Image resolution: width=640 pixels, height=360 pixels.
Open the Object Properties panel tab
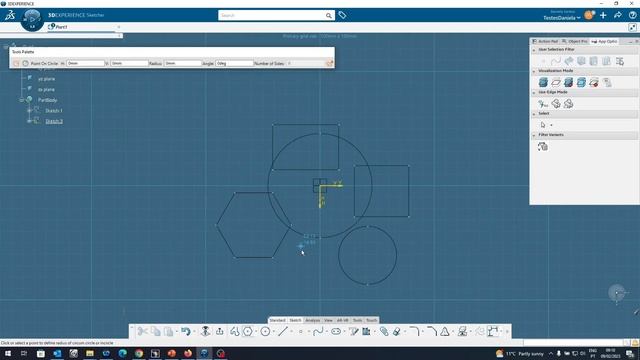pyautogui.click(x=575, y=41)
